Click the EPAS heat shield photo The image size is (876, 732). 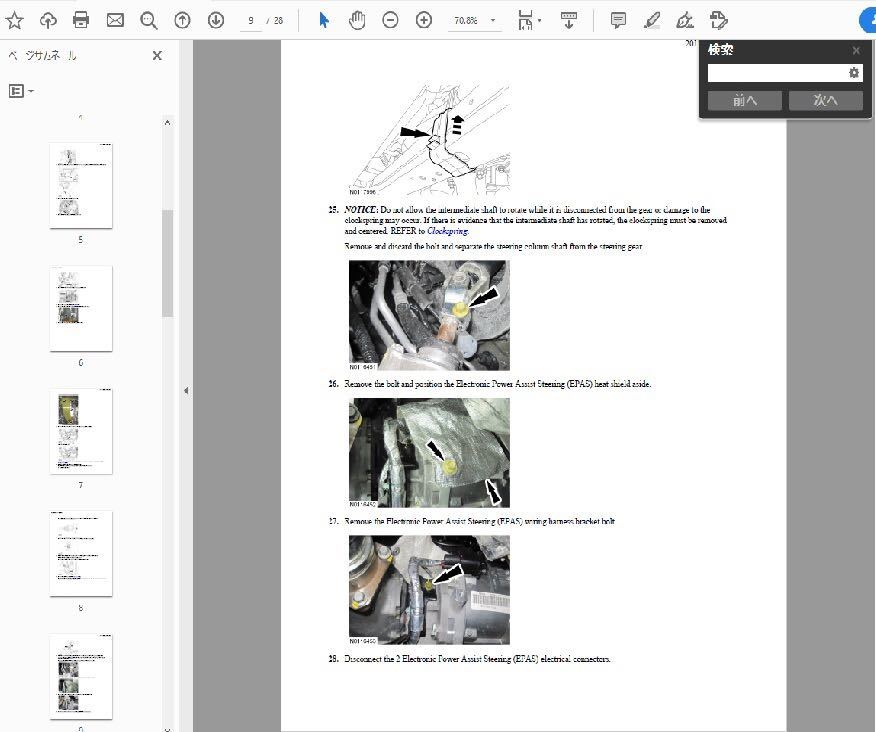[x=429, y=453]
